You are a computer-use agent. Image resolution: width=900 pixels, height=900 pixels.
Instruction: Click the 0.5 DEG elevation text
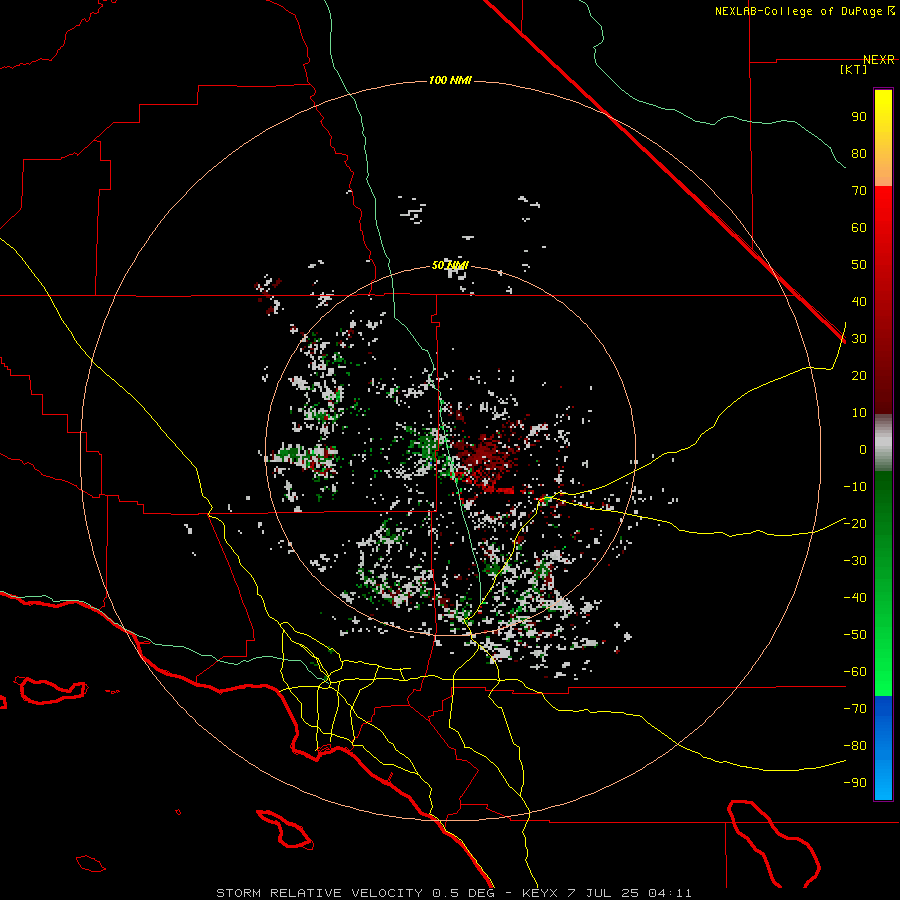pyautogui.click(x=464, y=893)
